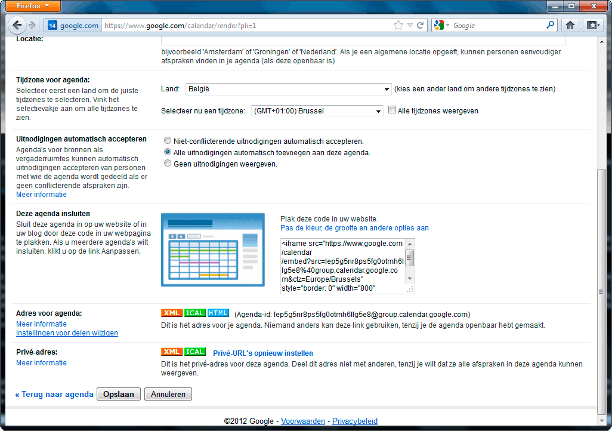Click the embedded calendar preview thumbnail
The height and width of the screenshot is (431, 612).
tap(213, 249)
